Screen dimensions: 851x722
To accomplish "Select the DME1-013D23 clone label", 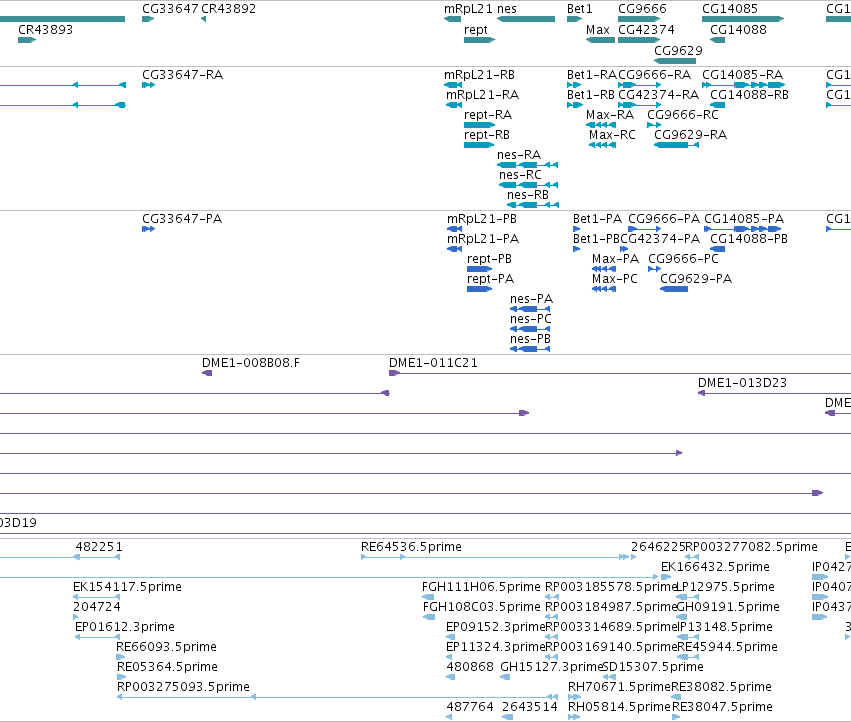I will pyautogui.click(x=742, y=383).
